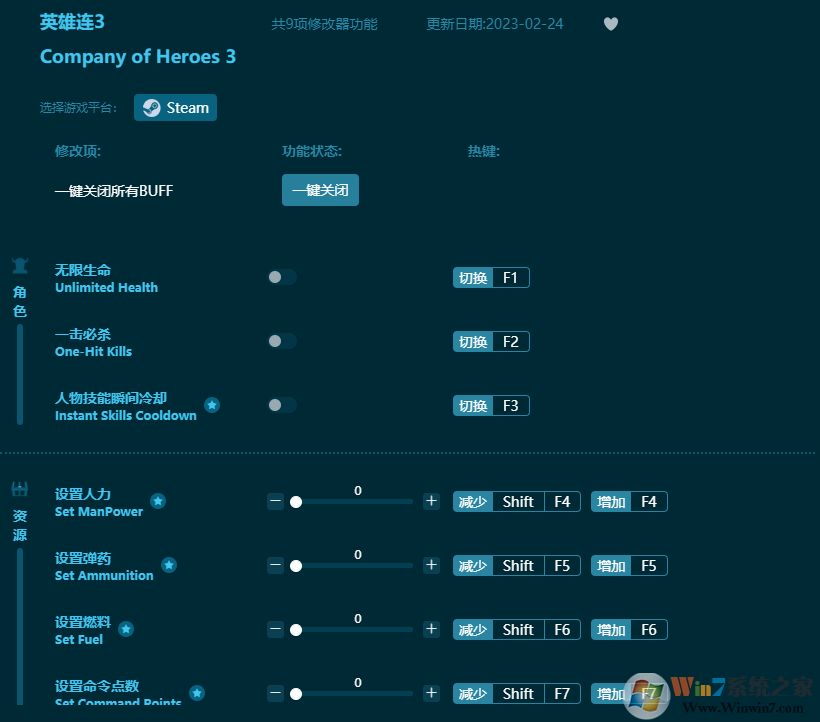Click the Set Ammunition slider handle
Viewport: 820px width, 722px height.
(x=296, y=566)
